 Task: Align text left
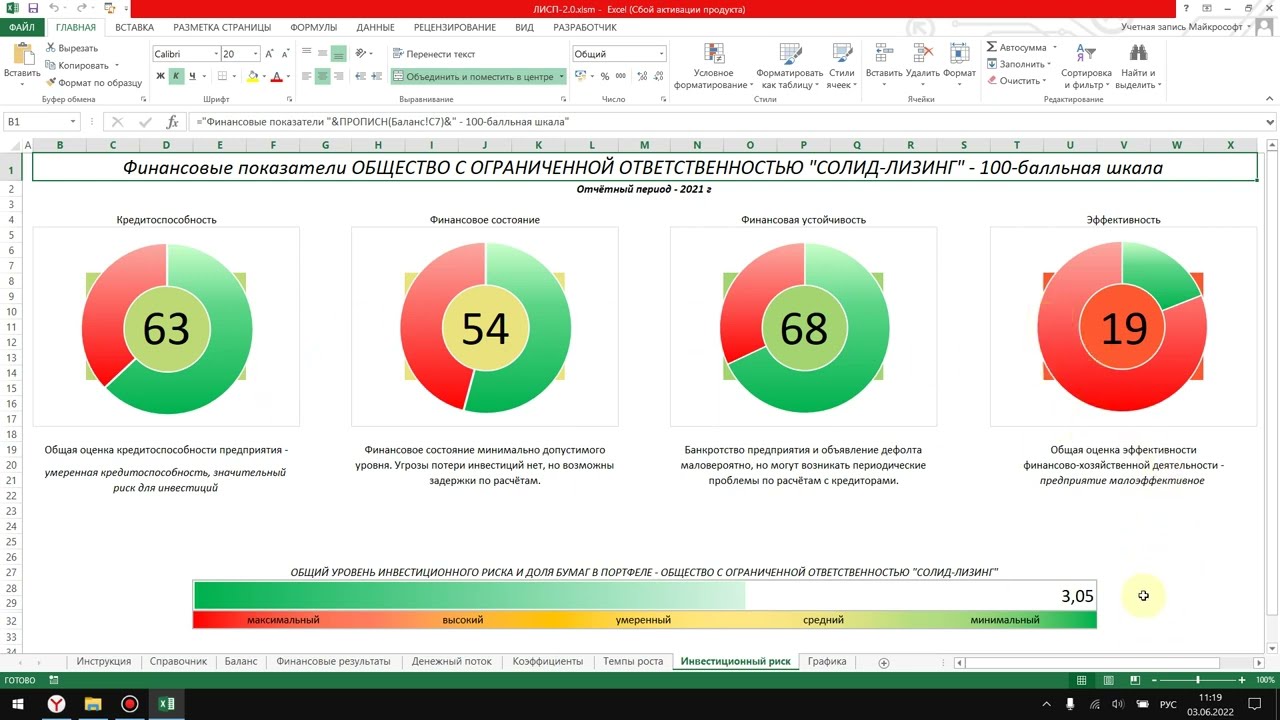307,76
